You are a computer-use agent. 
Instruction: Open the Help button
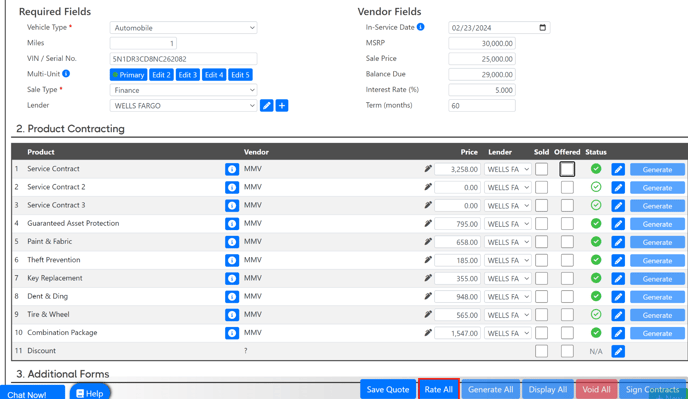(x=90, y=393)
